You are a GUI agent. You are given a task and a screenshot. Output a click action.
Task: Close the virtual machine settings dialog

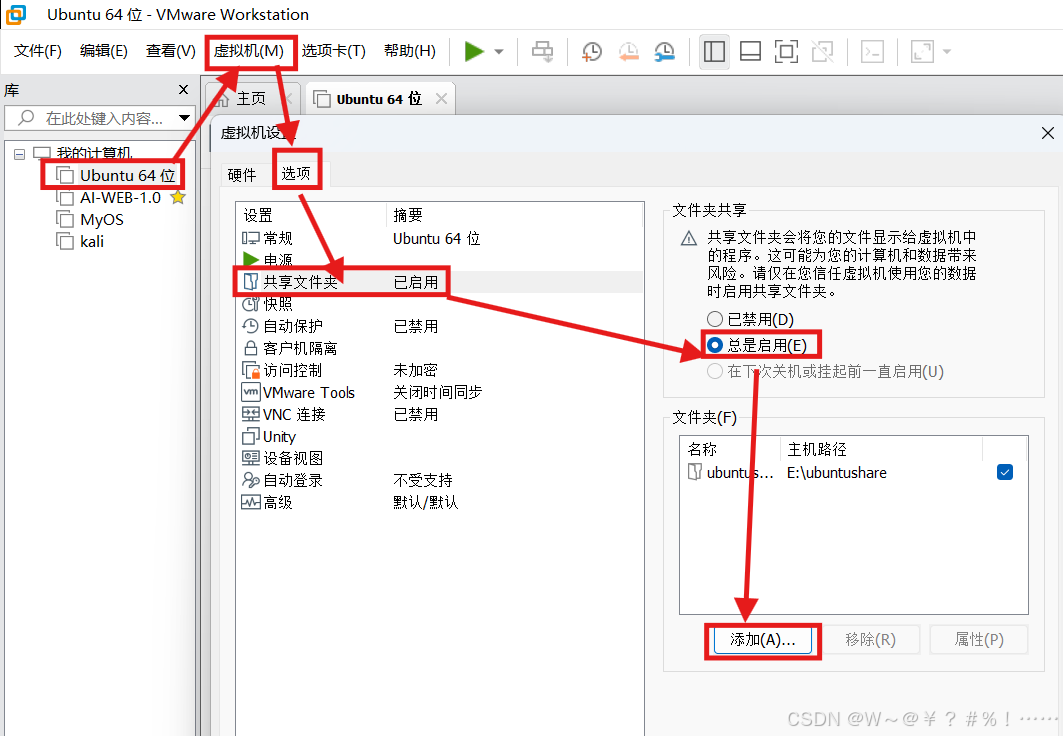[x=1047, y=133]
